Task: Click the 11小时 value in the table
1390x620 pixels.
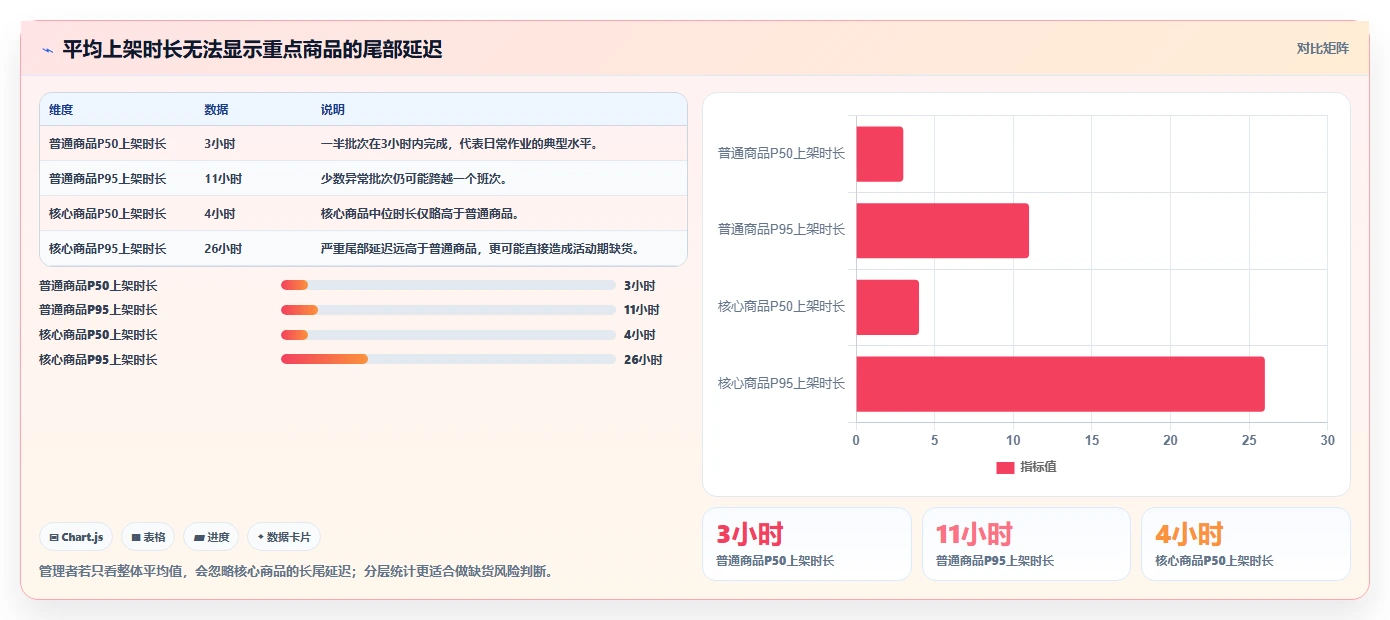Action: tap(223, 179)
